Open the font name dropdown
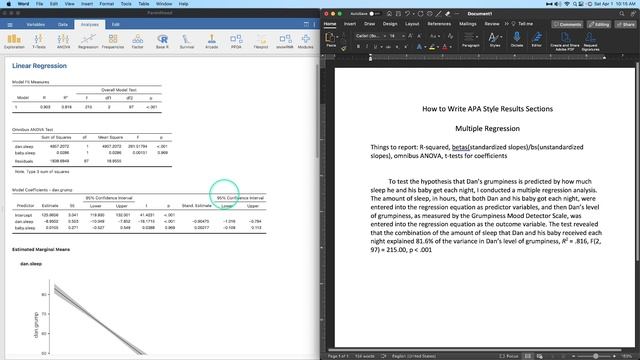Screen dimensions: 640x360 click(x=384, y=36)
